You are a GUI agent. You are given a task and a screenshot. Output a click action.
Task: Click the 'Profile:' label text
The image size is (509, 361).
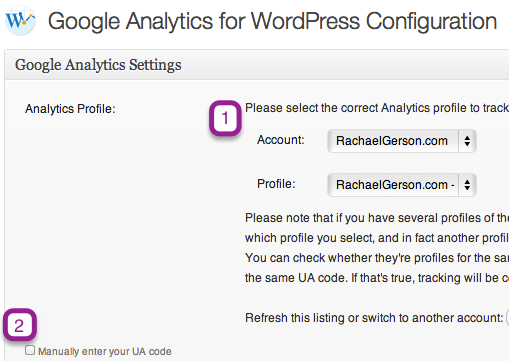276,184
